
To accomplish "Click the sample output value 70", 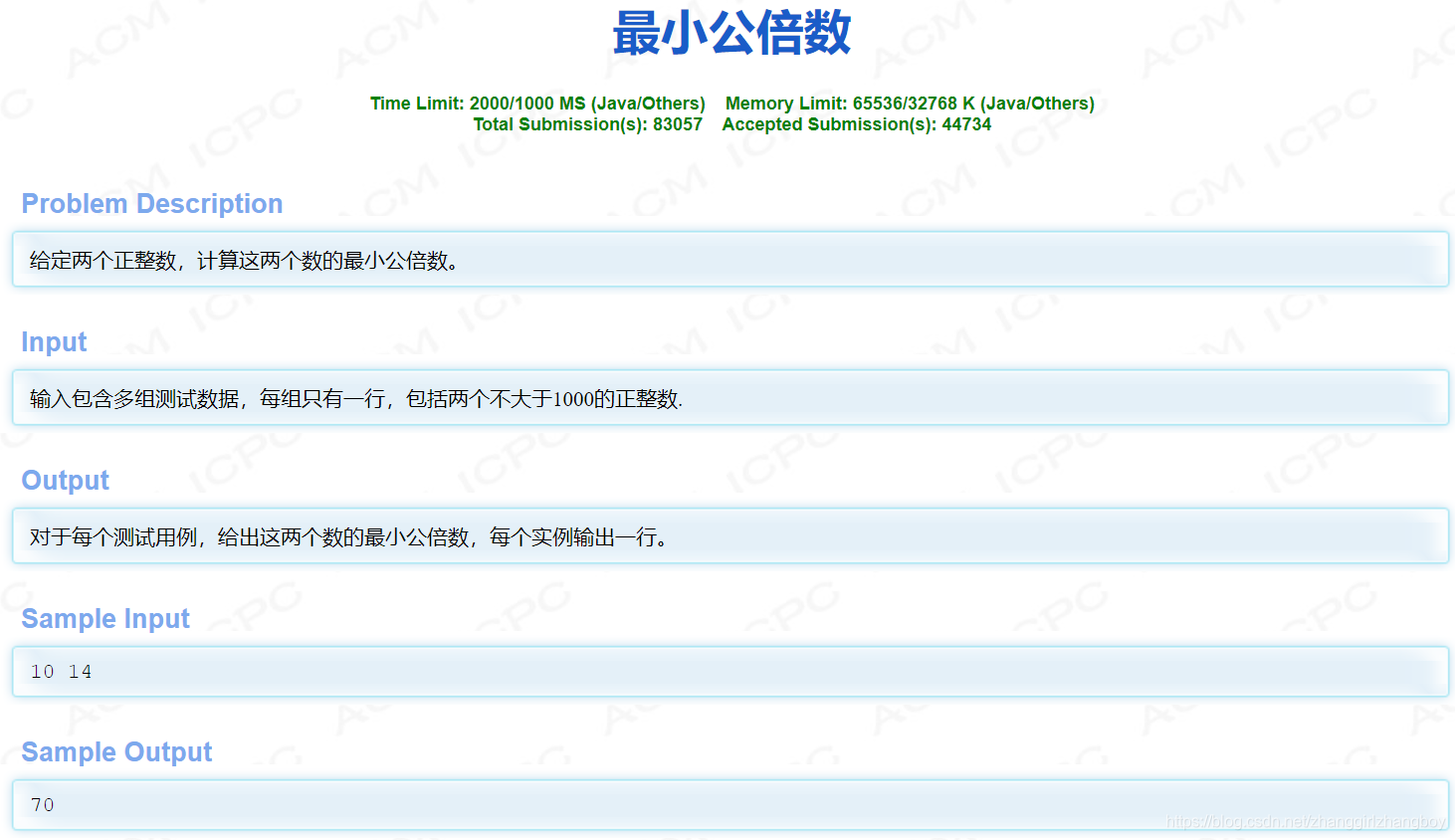I will pos(43,805).
